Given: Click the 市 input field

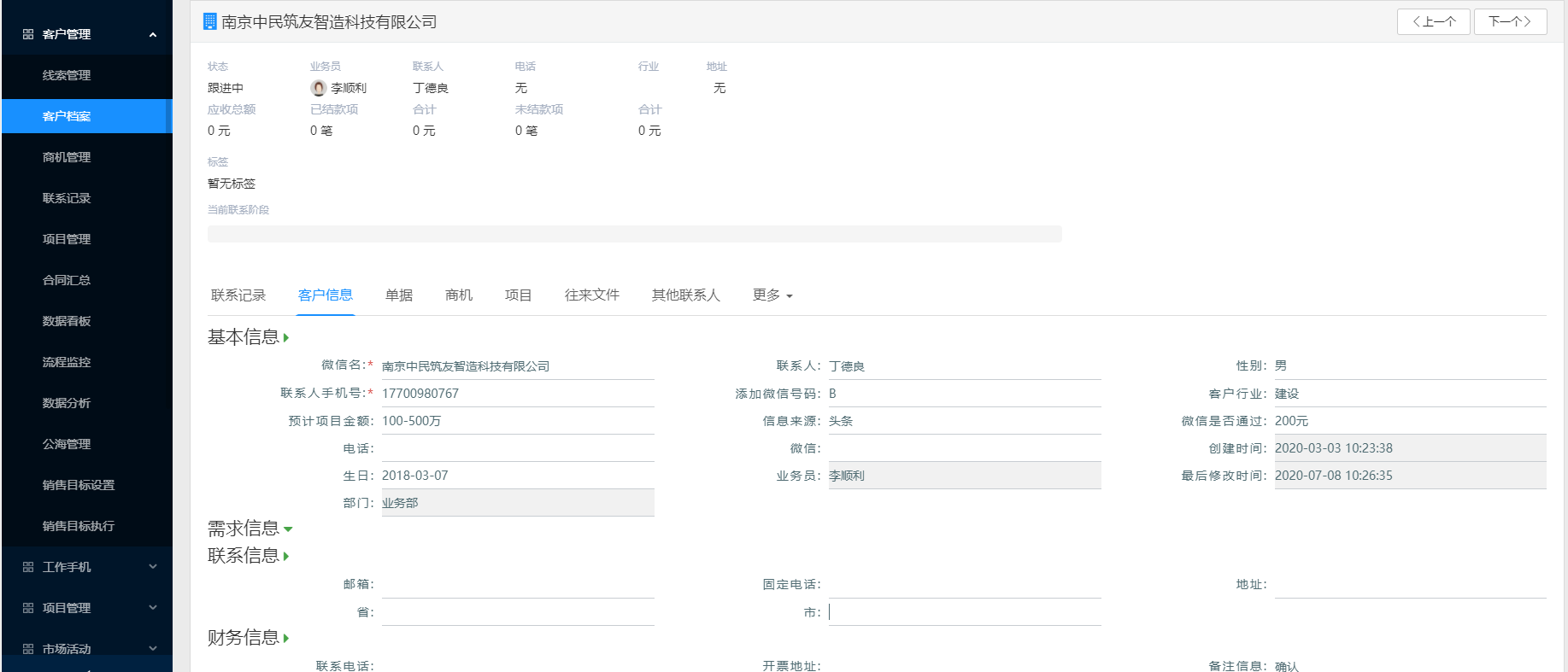Looking at the screenshot, I should (x=965, y=612).
